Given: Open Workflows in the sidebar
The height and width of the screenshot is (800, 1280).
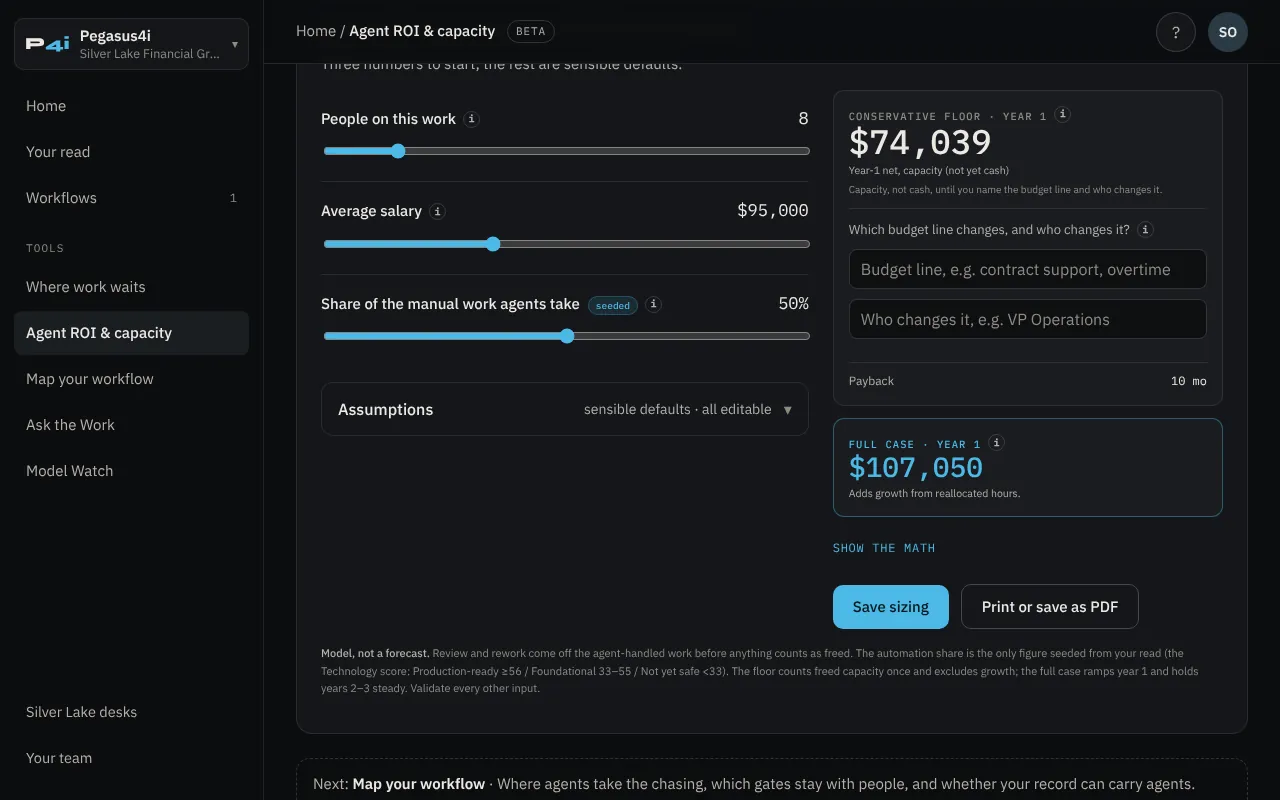Looking at the screenshot, I should pos(131,198).
